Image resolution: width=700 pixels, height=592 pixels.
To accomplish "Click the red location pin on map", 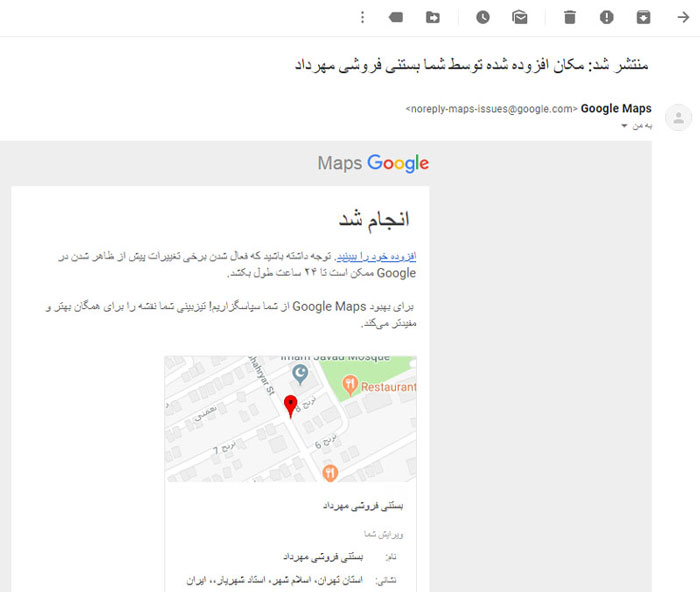I will (x=291, y=406).
